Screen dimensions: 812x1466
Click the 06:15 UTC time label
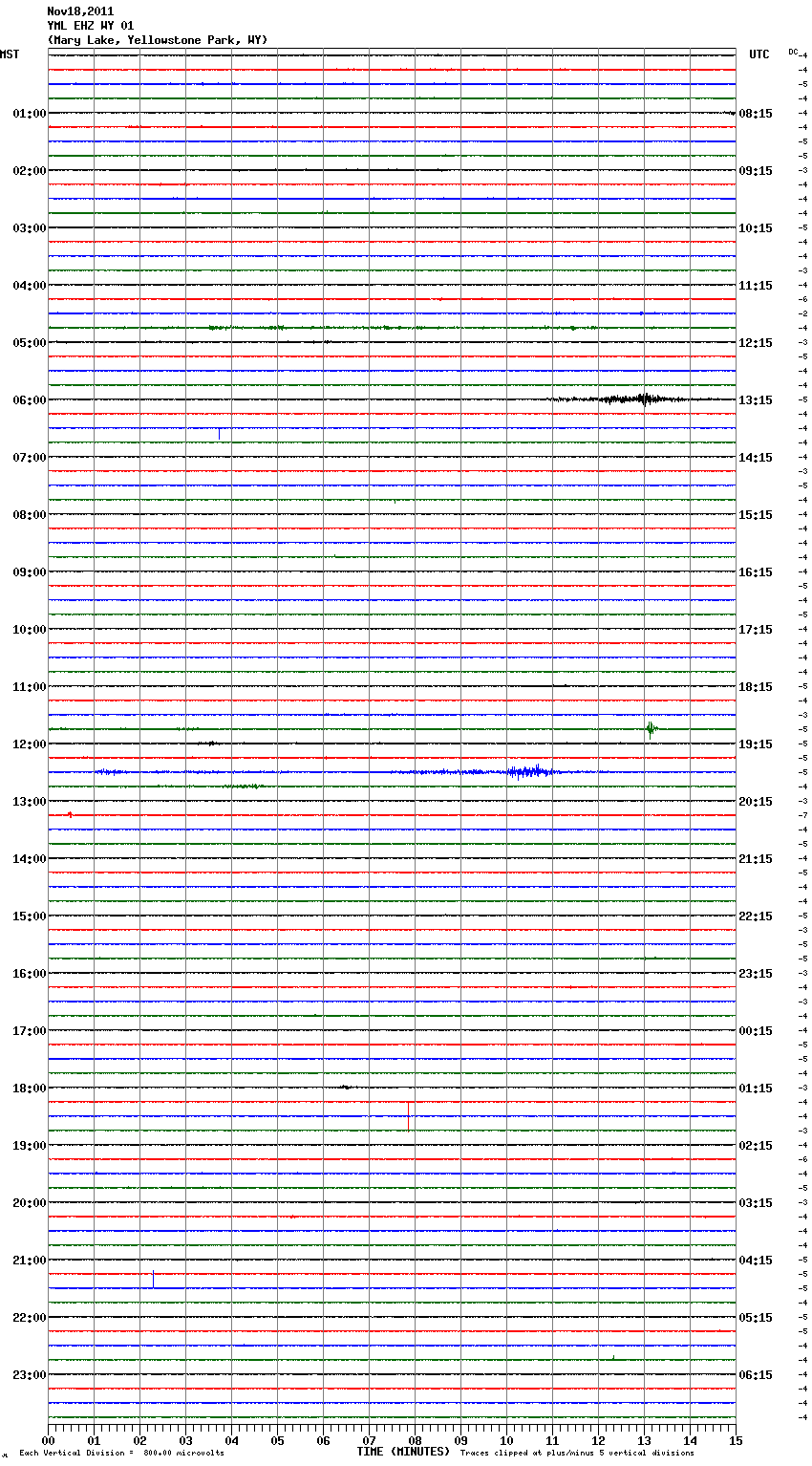[x=756, y=1375]
